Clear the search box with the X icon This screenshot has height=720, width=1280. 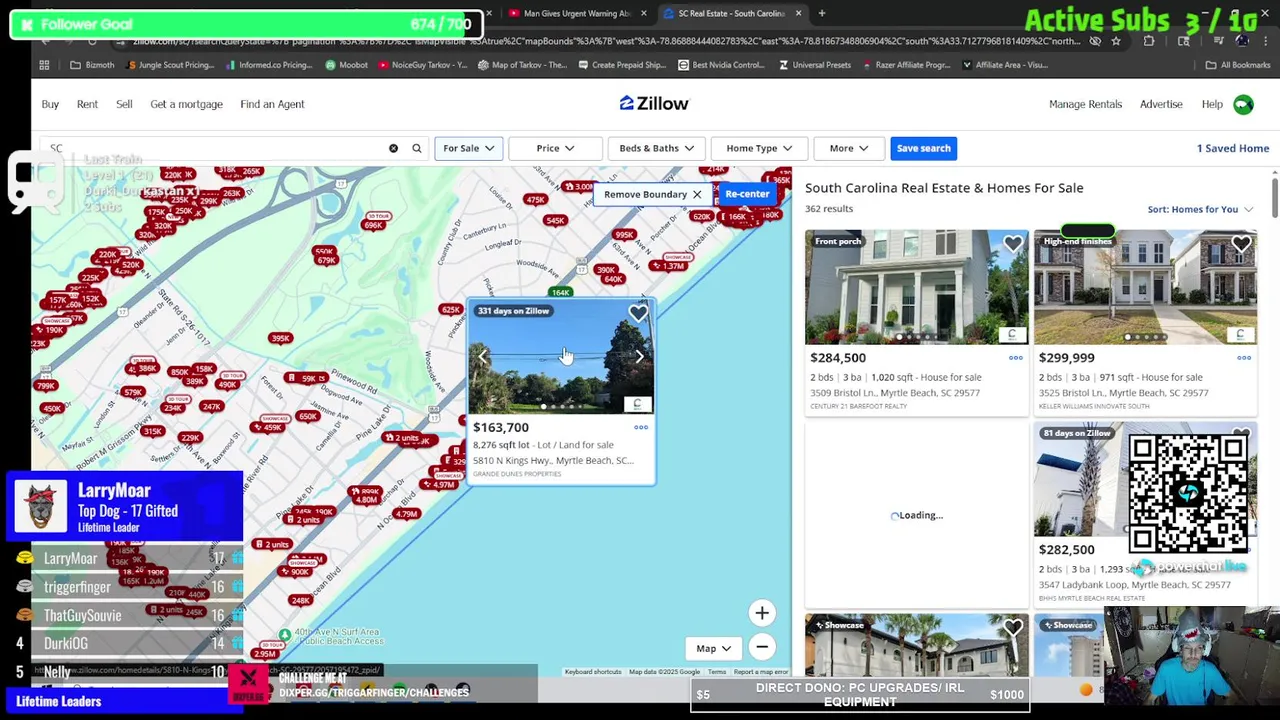[393, 148]
